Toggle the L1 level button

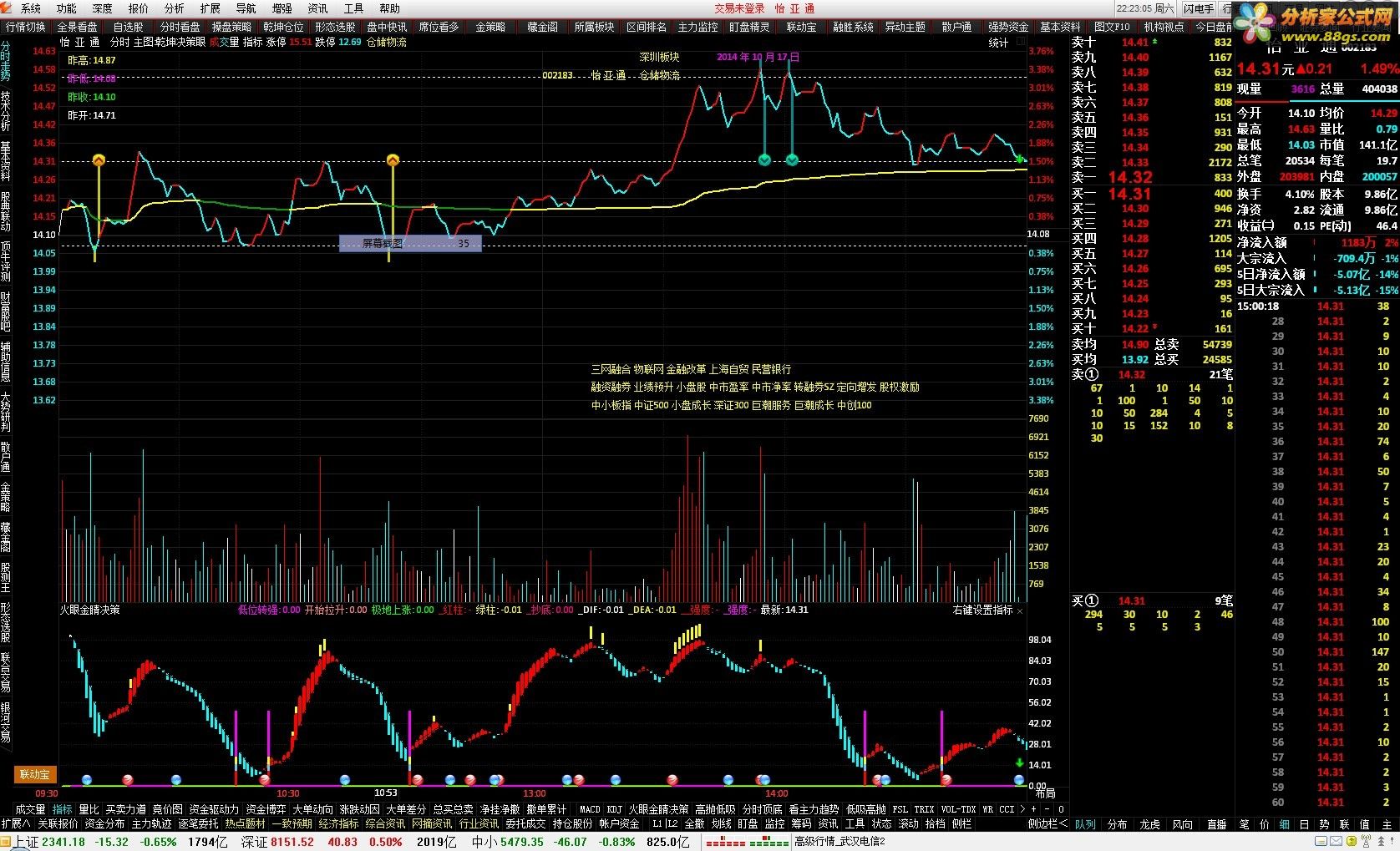[657, 824]
